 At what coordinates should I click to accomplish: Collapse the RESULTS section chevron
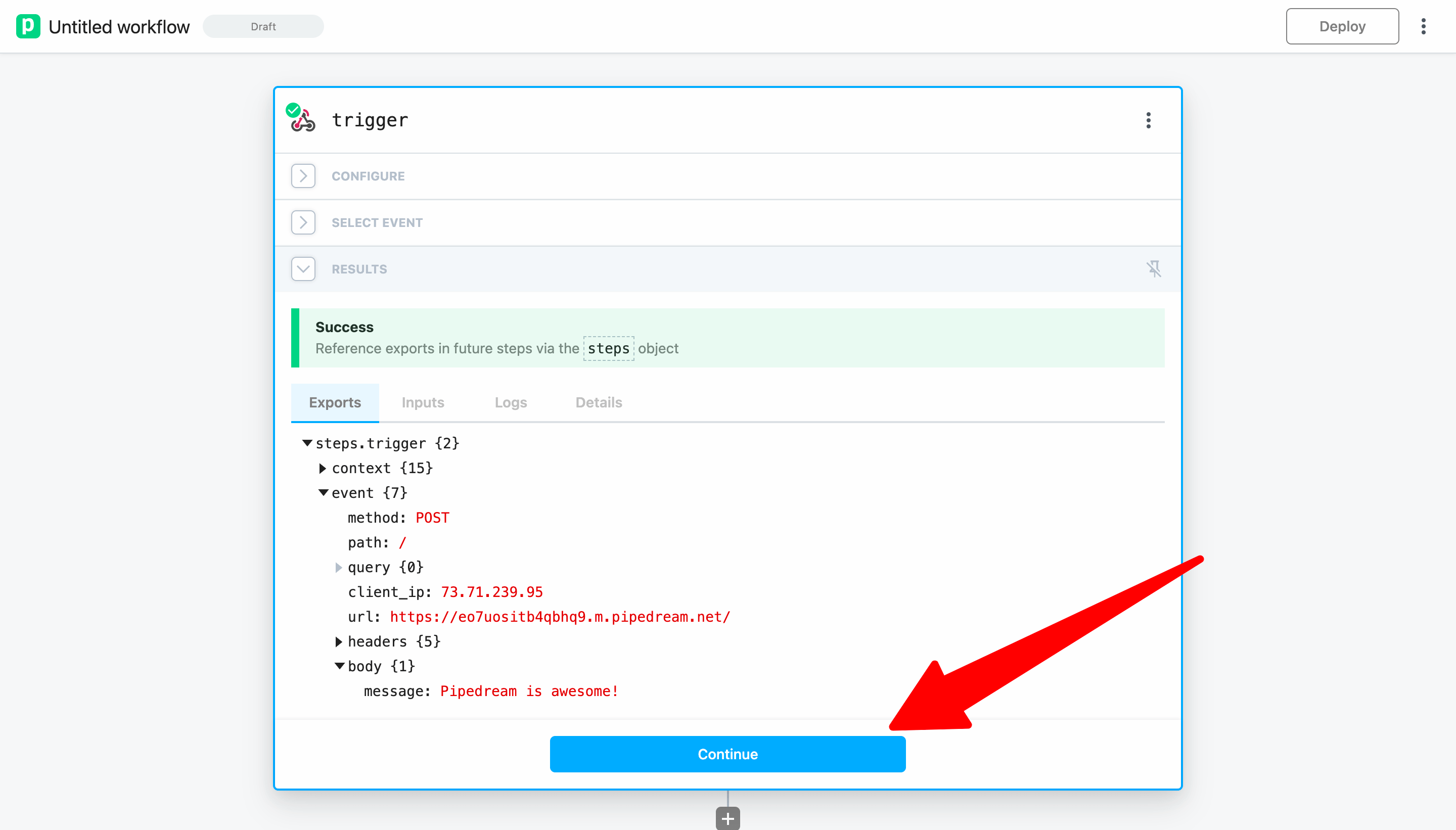click(x=303, y=269)
